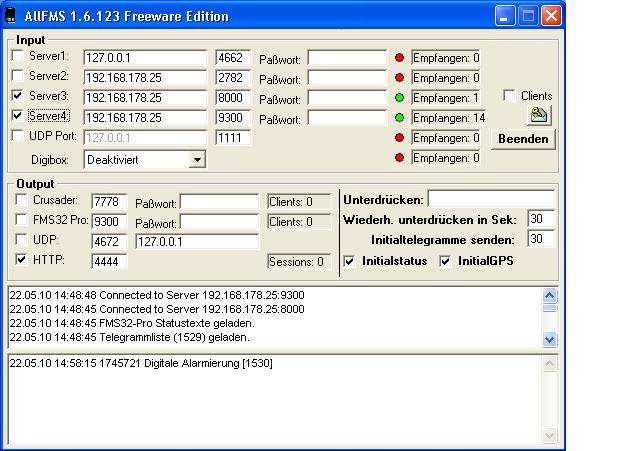Click the UDP output address field 127.0.0.1

click(x=197, y=241)
